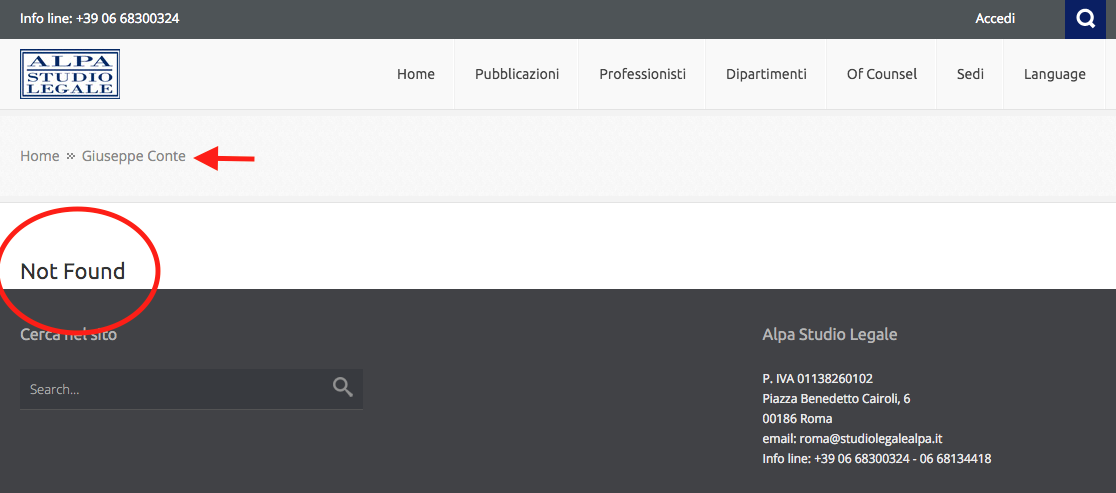
Task: Expand the Professionisti menu
Action: click(x=642, y=74)
